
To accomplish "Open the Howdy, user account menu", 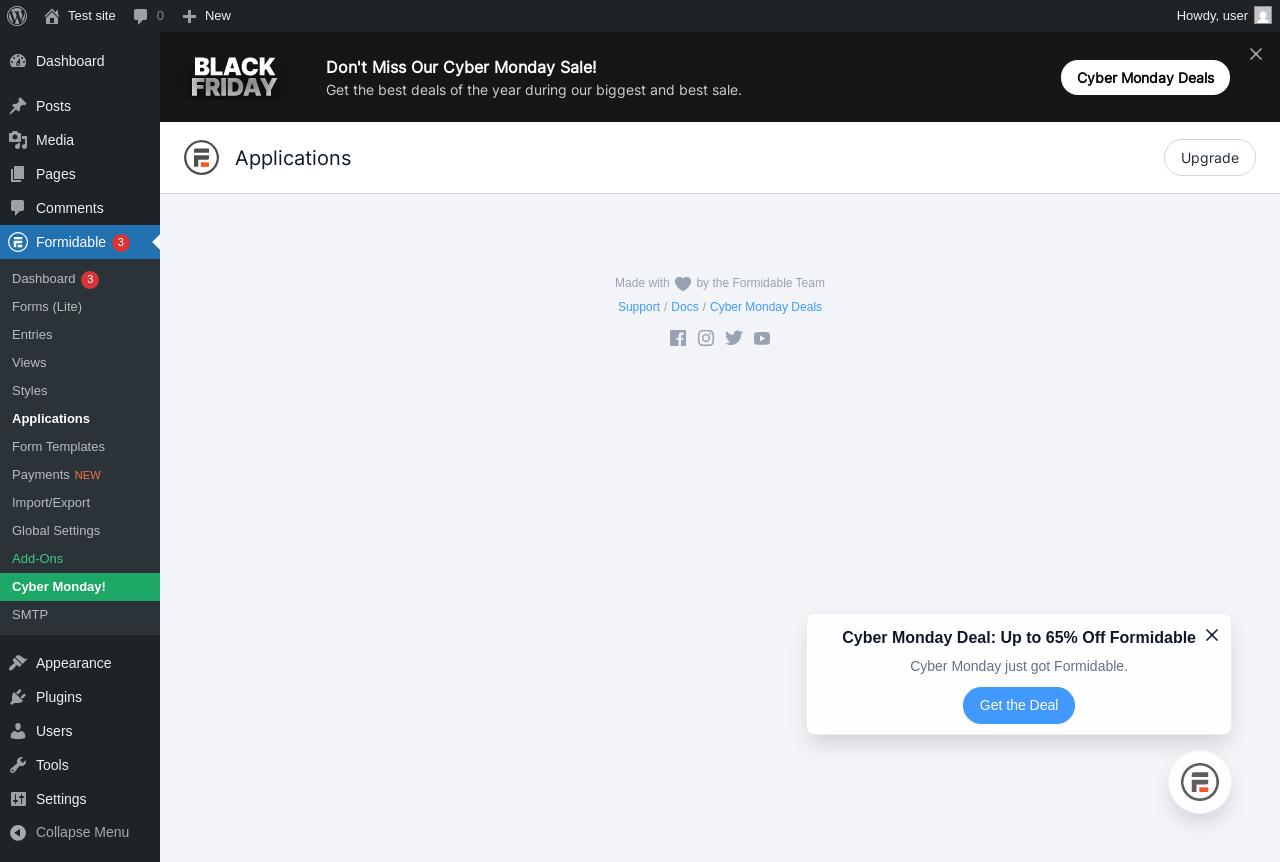I will 1223,16.
